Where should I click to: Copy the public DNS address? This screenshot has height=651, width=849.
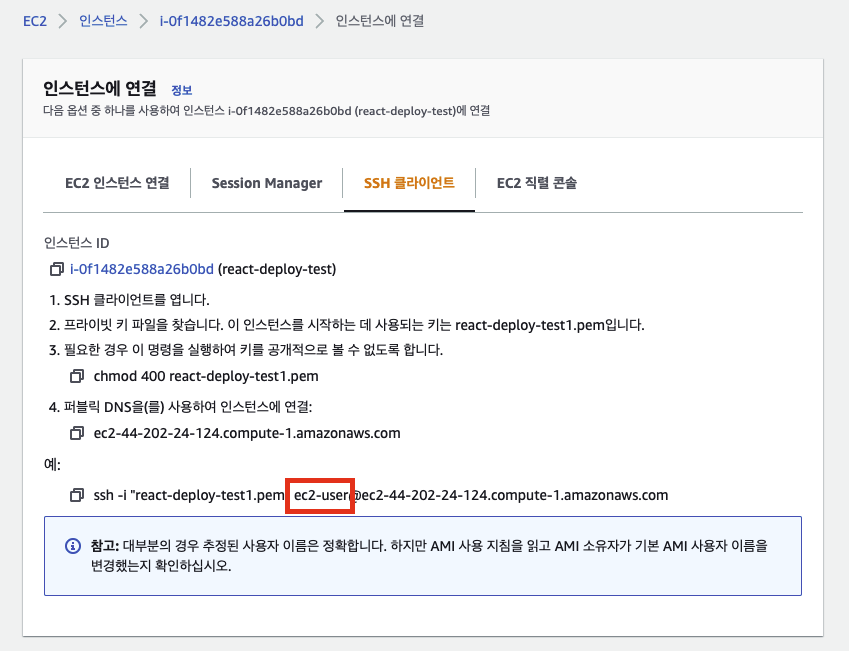(77, 433)
